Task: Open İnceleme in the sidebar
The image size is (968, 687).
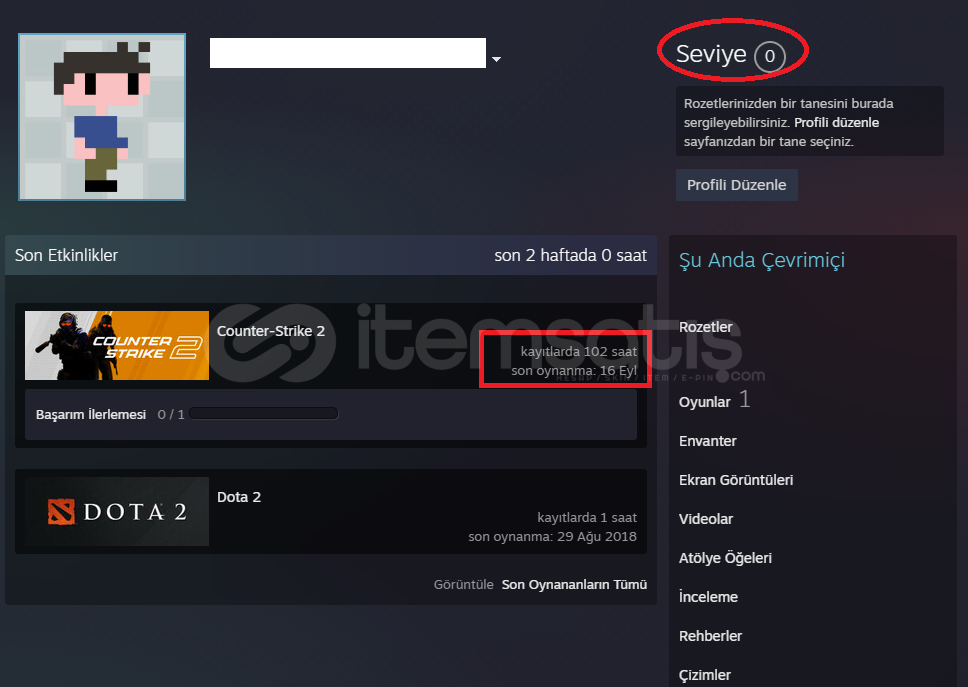Action: pyautogui.click(x=708, y=596)
